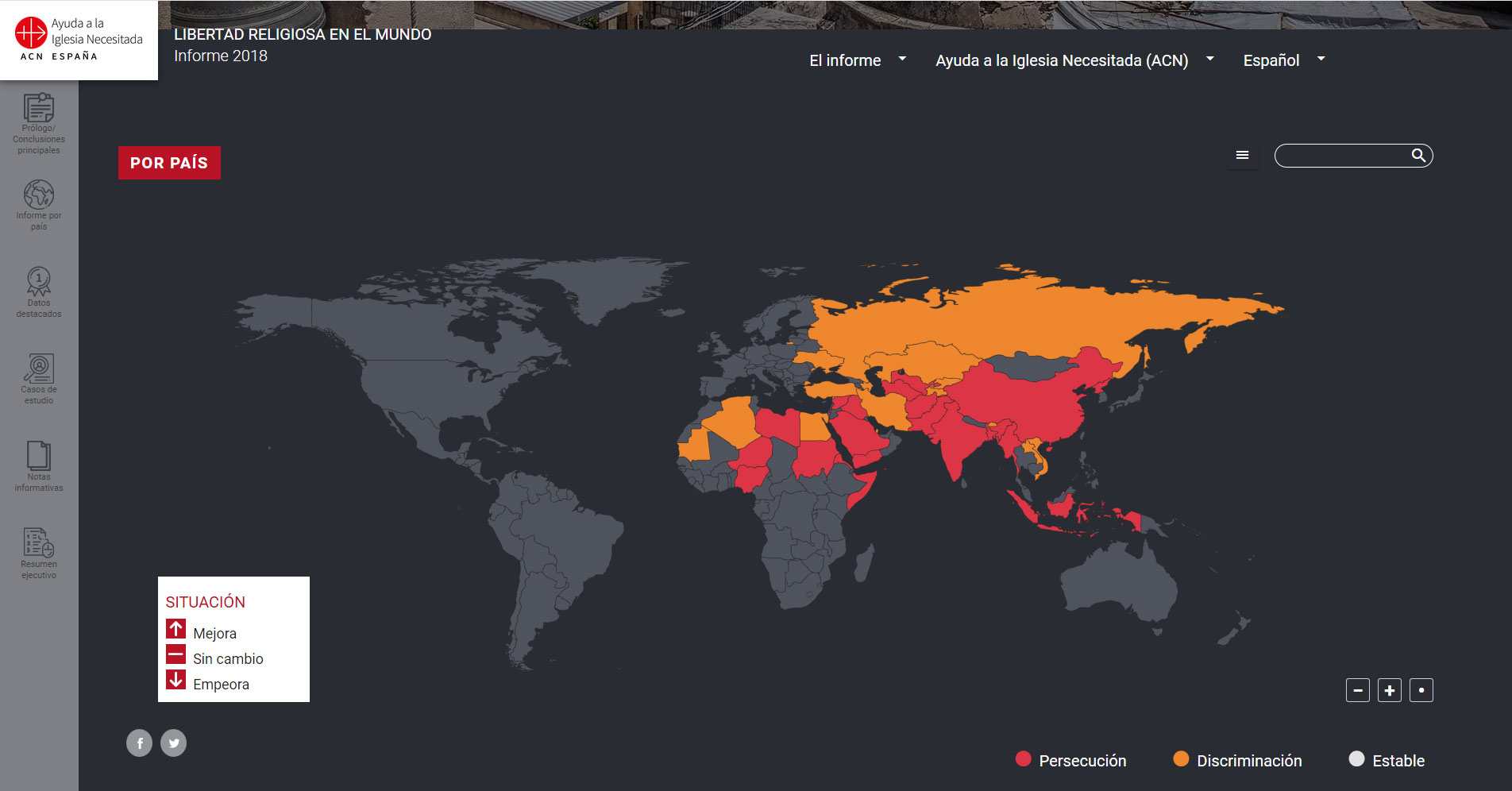Viewport: 1512px width, 791px height.
Task: Open the Español language dropdown
Action: [x=1283, y=60]
